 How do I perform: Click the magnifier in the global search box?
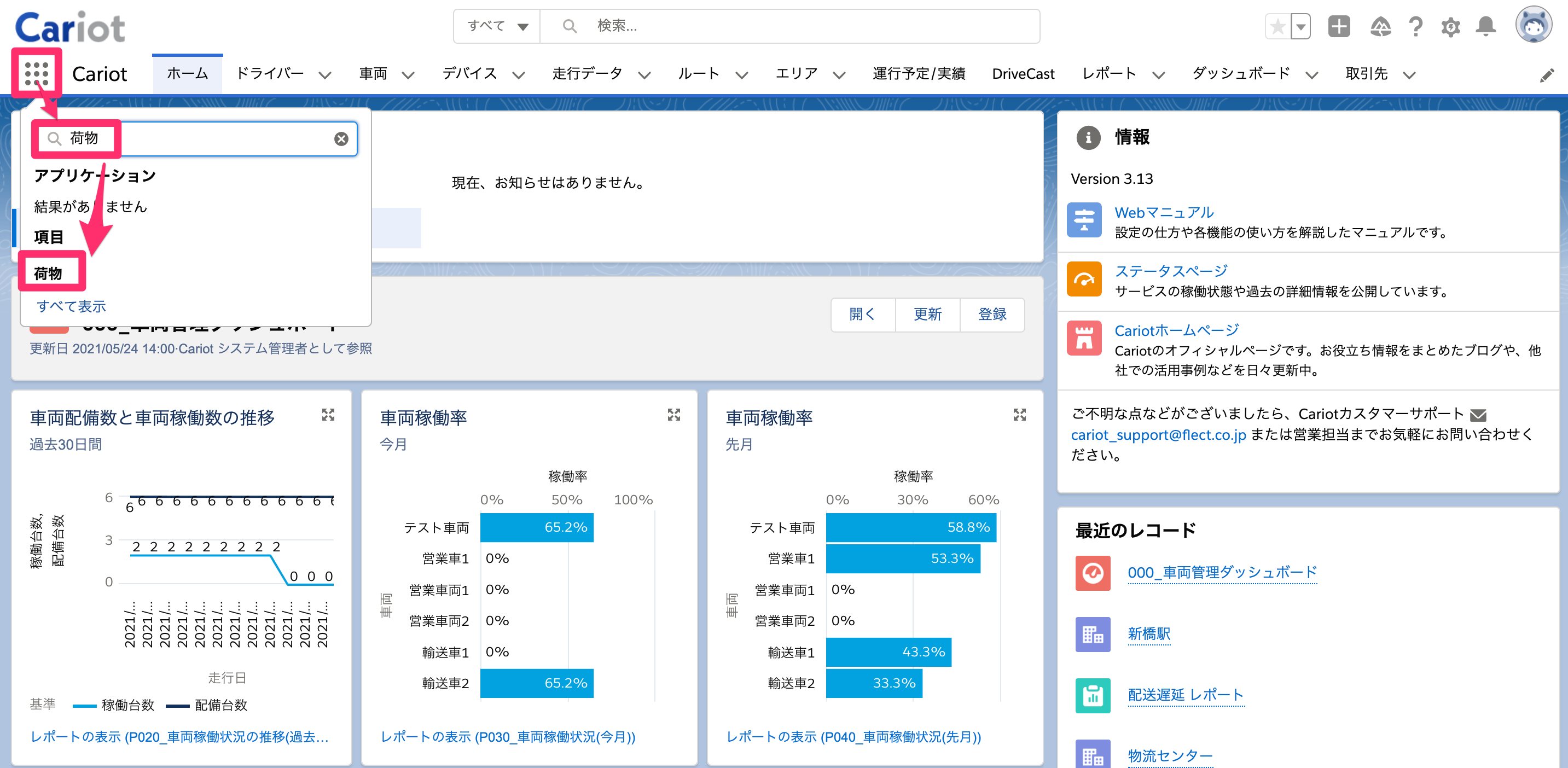click(x=570, y=26)
